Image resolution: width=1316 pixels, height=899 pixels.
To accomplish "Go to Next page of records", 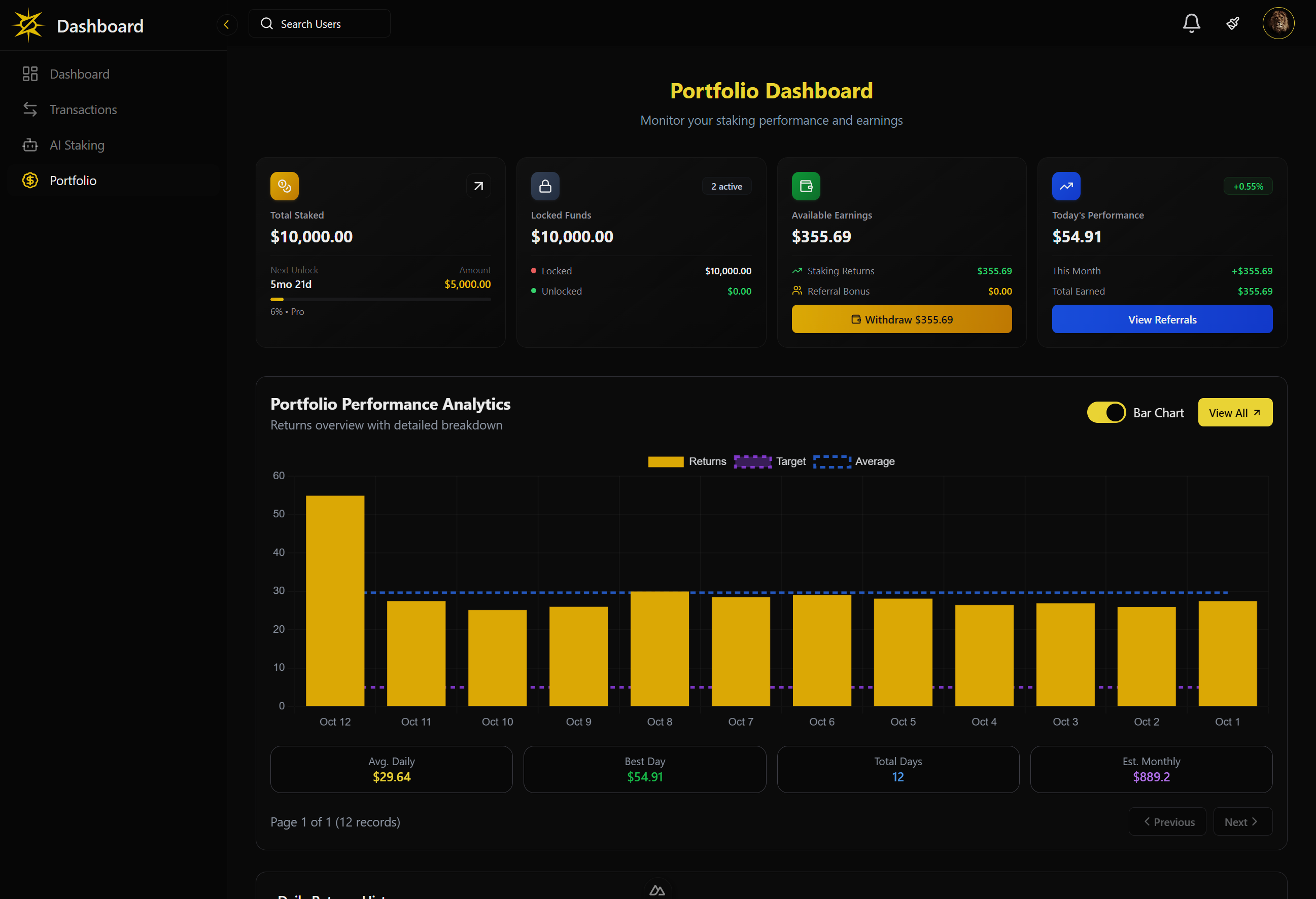I will [1242, 821].
